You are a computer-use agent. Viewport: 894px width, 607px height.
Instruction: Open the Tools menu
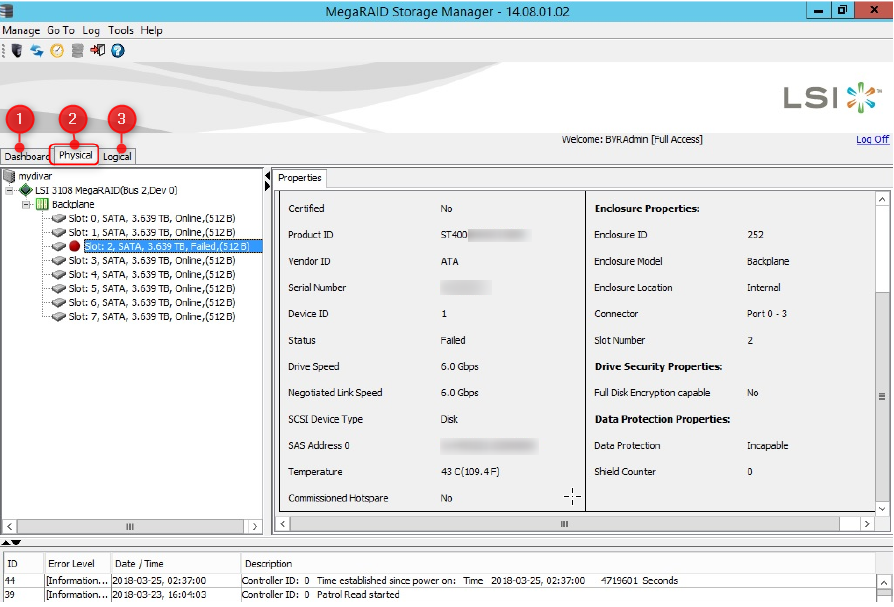(120, 31)
